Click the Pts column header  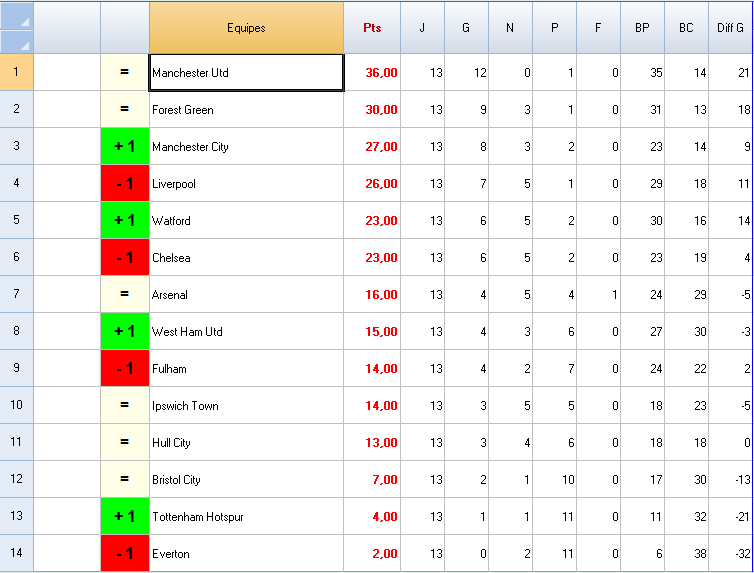tap(372, 28)
